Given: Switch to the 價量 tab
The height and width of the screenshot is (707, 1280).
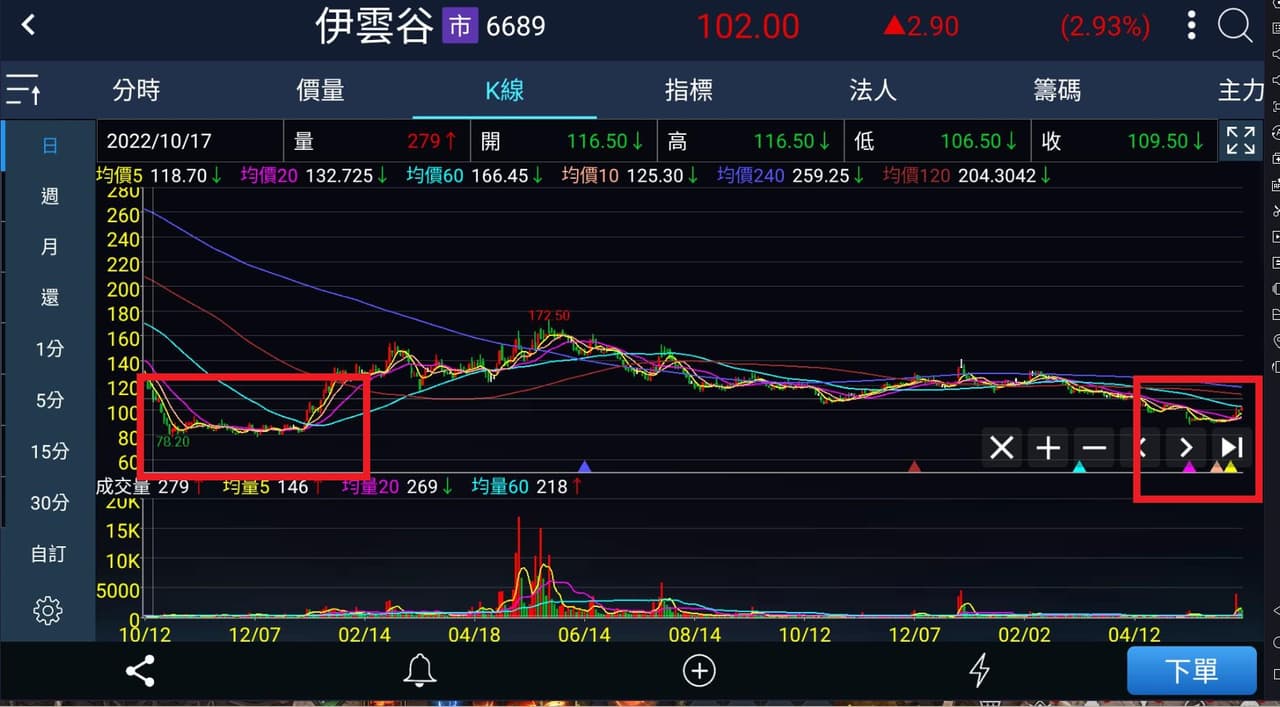Looking at the screenshot, I should (x=320, y=91).
